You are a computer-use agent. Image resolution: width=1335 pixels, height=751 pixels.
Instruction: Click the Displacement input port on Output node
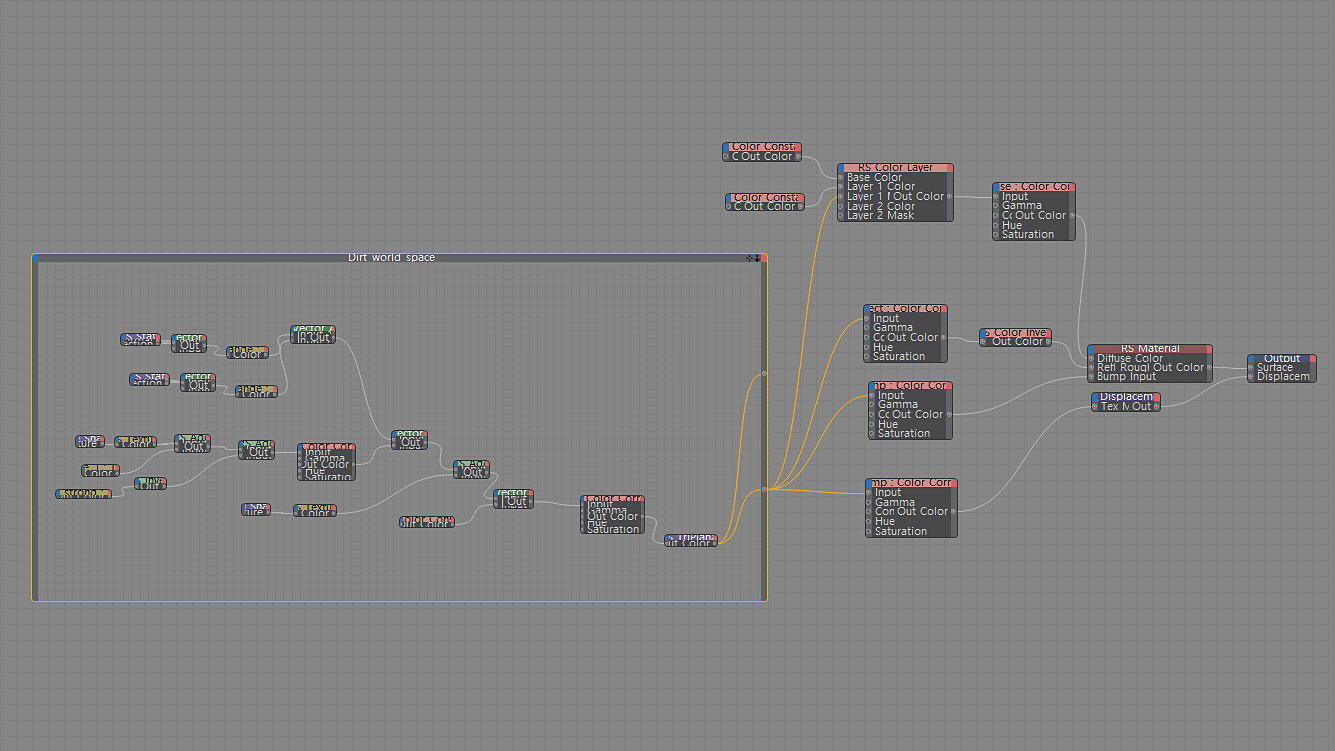[x=1251, y=377]
